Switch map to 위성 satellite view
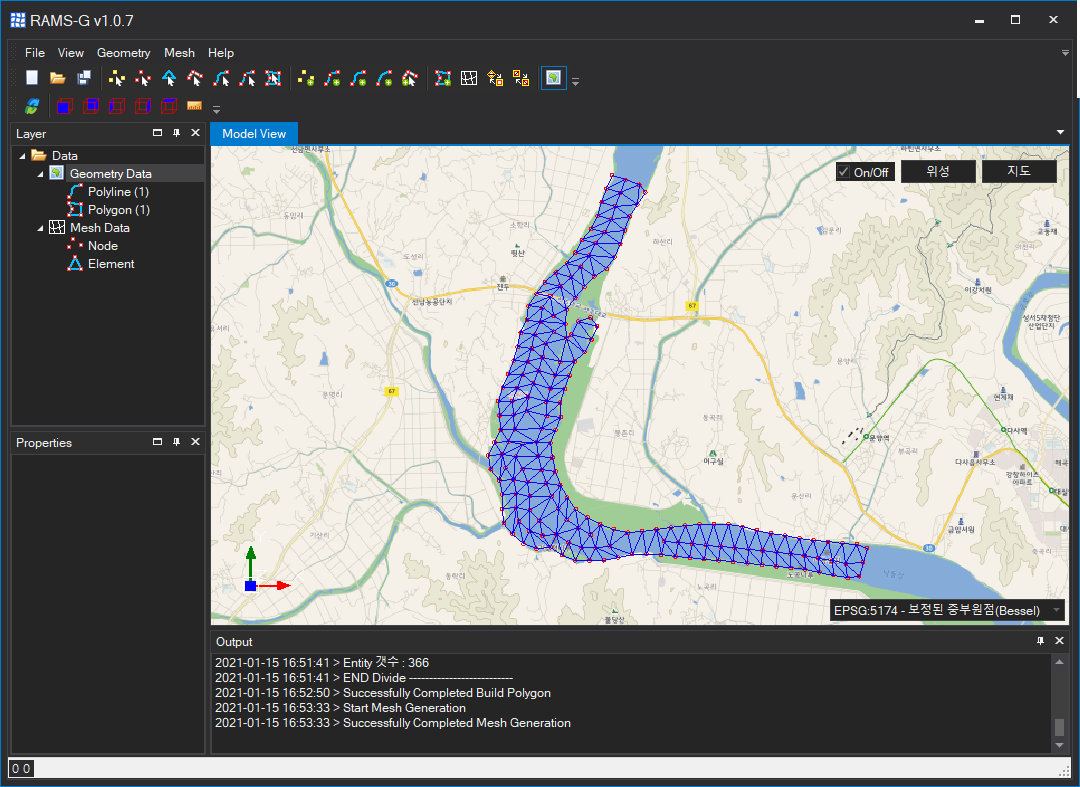The height and width of the screenshot is (787, 1080). [x=937, y=171]
